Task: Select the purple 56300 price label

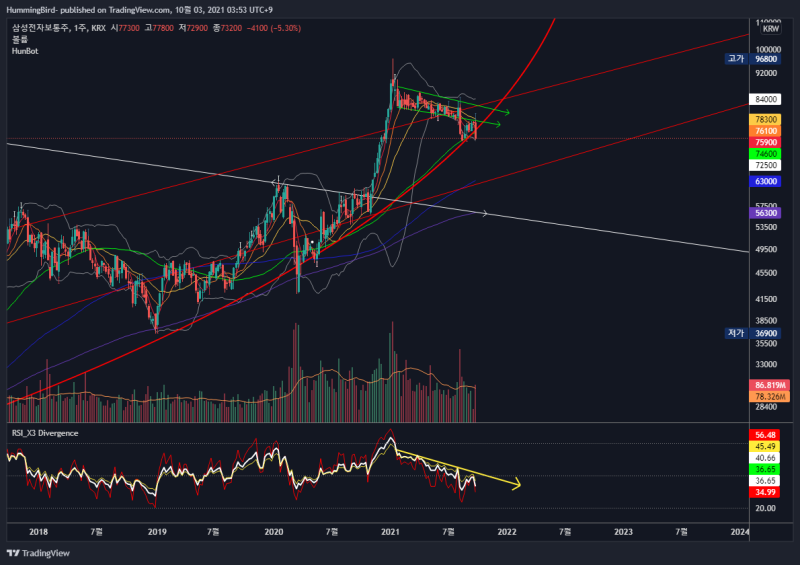Action: [765, 213]
